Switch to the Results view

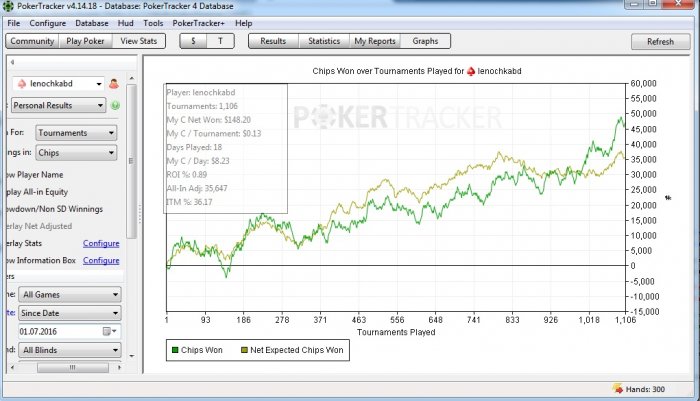[273, 41]
